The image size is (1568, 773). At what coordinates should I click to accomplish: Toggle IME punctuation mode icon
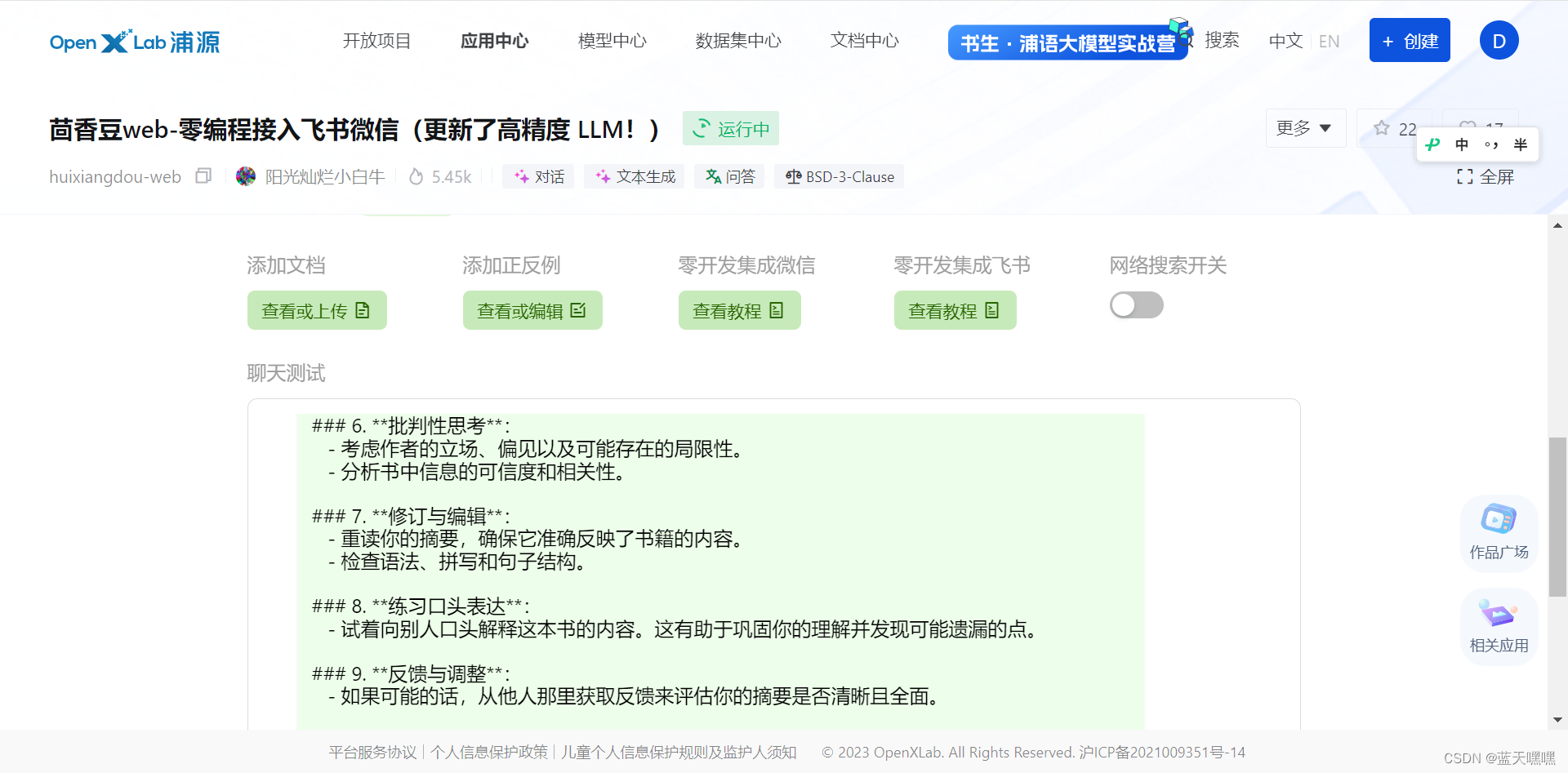tap(1491, 144)
